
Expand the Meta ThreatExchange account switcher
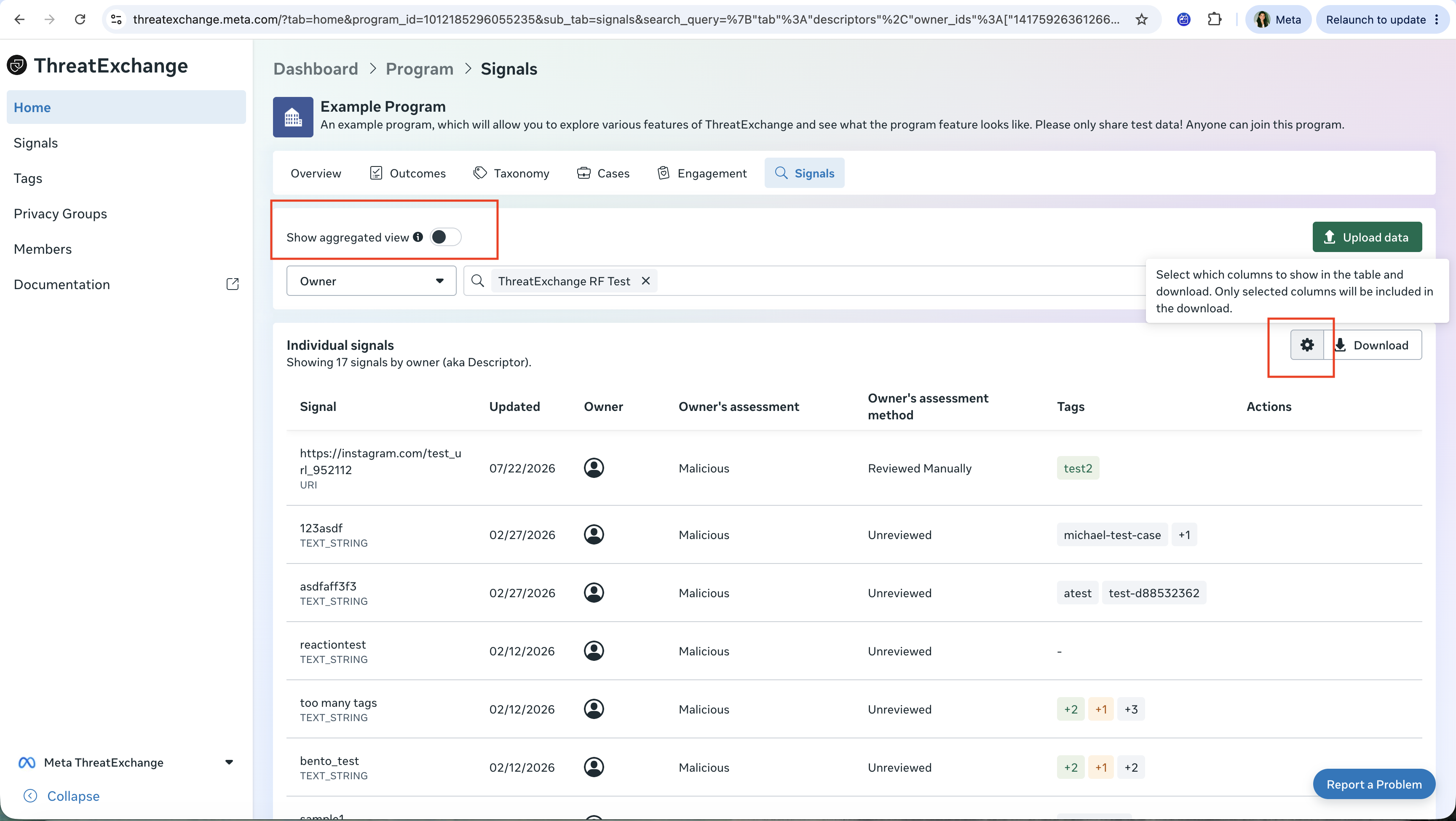coord(126,763)
